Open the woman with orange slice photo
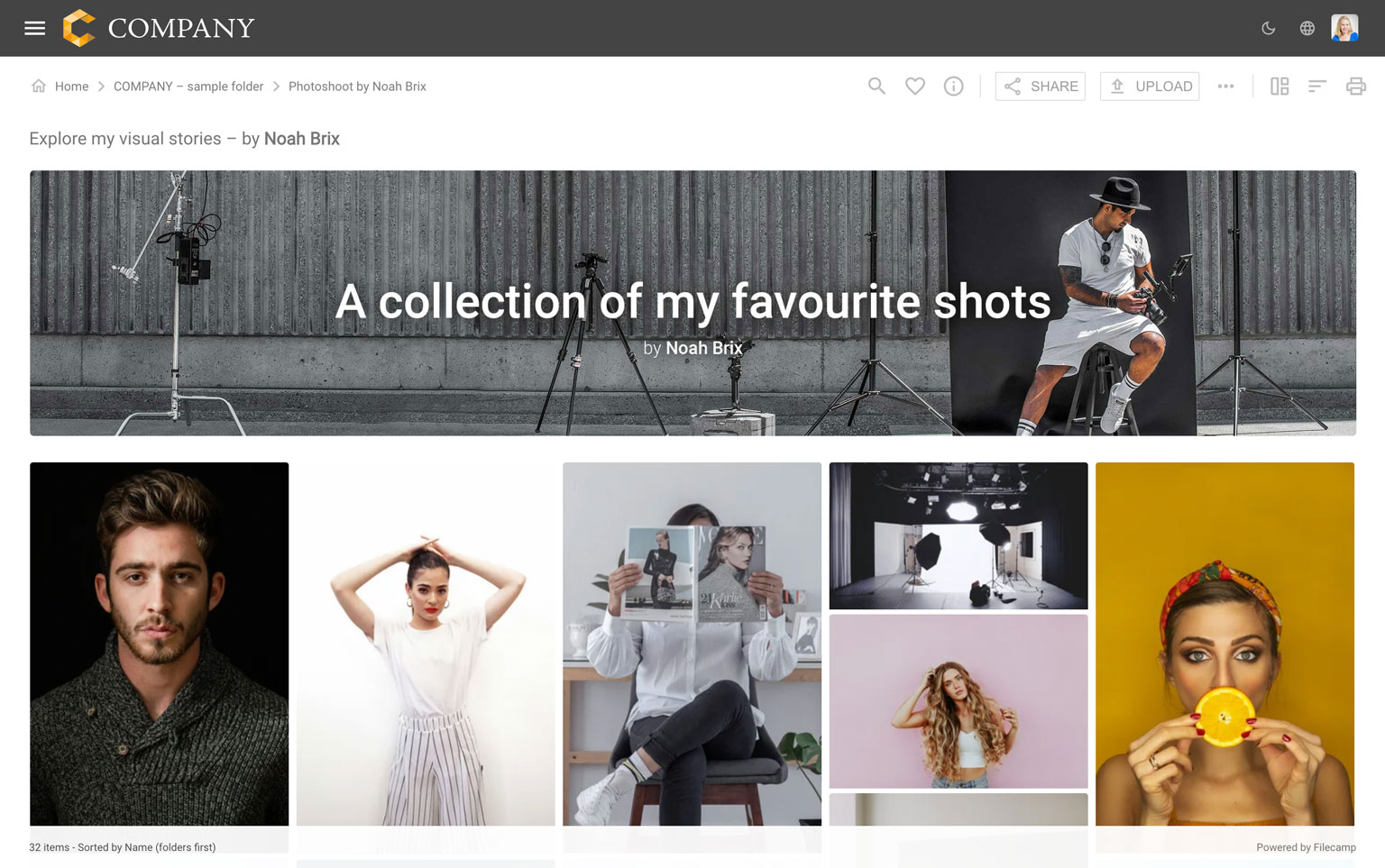Image resolution: width=1385 pixels, height=868 pixels. point(1224,644)
